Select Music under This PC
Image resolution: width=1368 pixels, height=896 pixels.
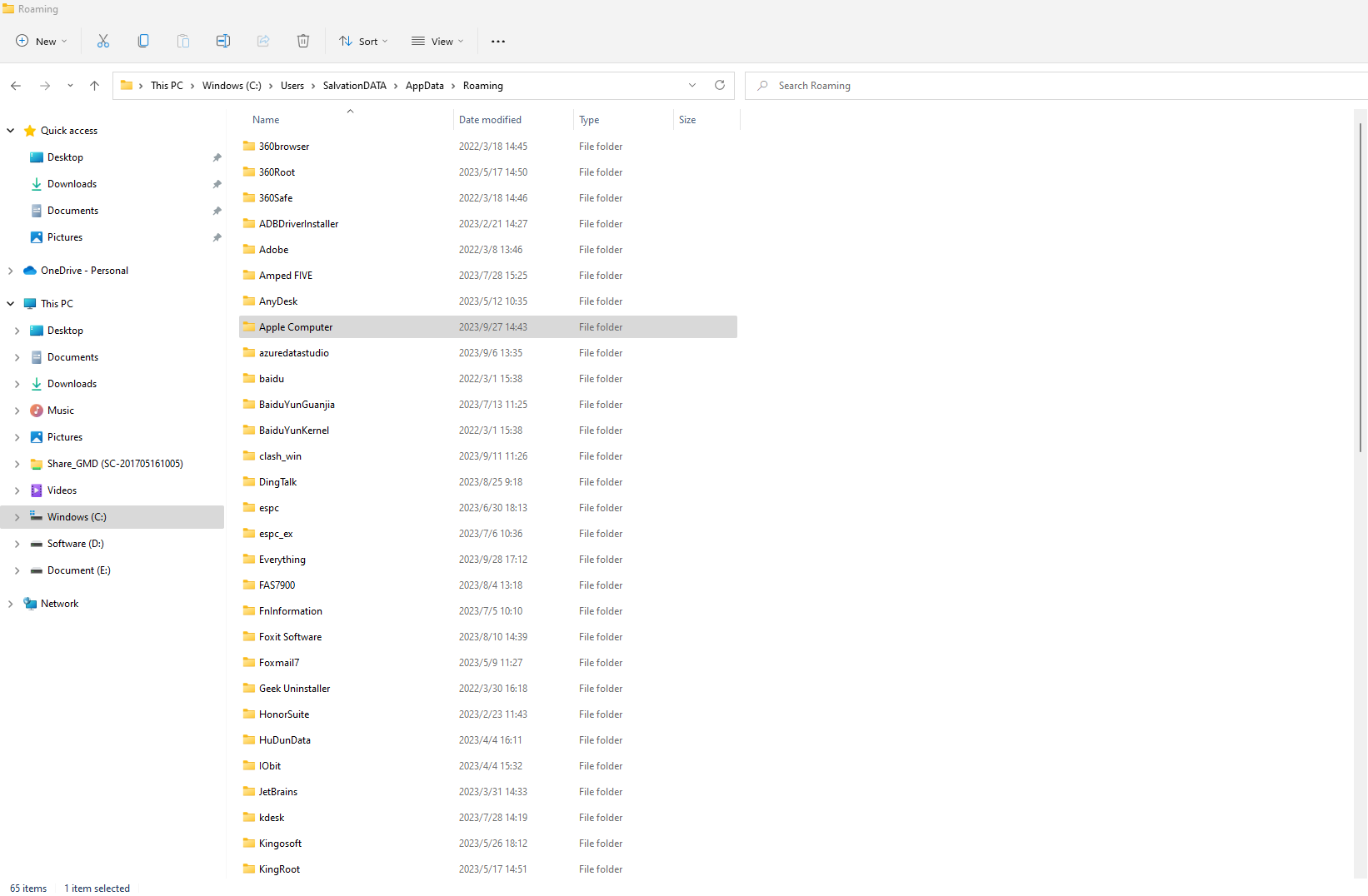click(x=61, y=411)
